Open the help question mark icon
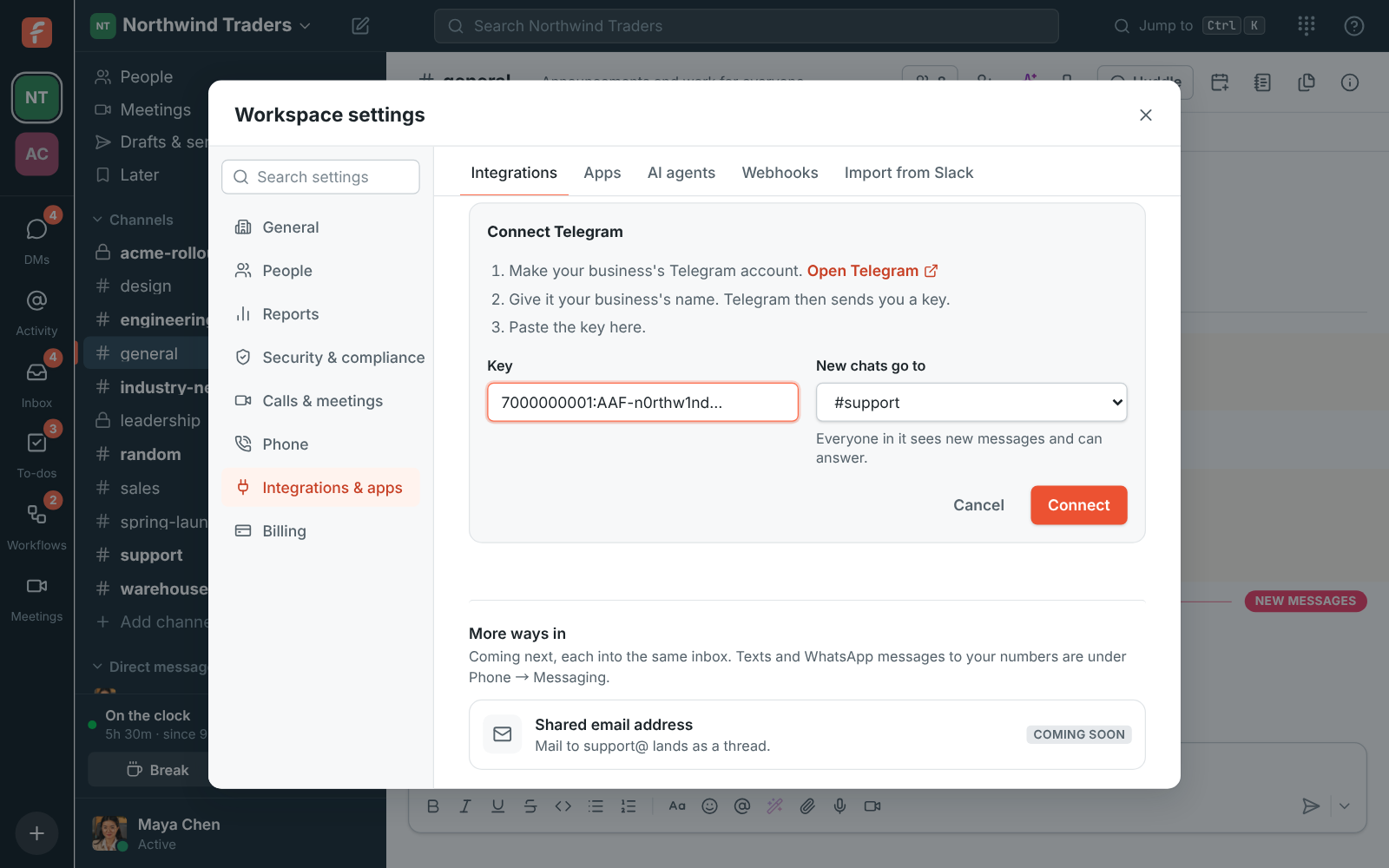Screen dimensions: 1389x868 pos(1354,26)
